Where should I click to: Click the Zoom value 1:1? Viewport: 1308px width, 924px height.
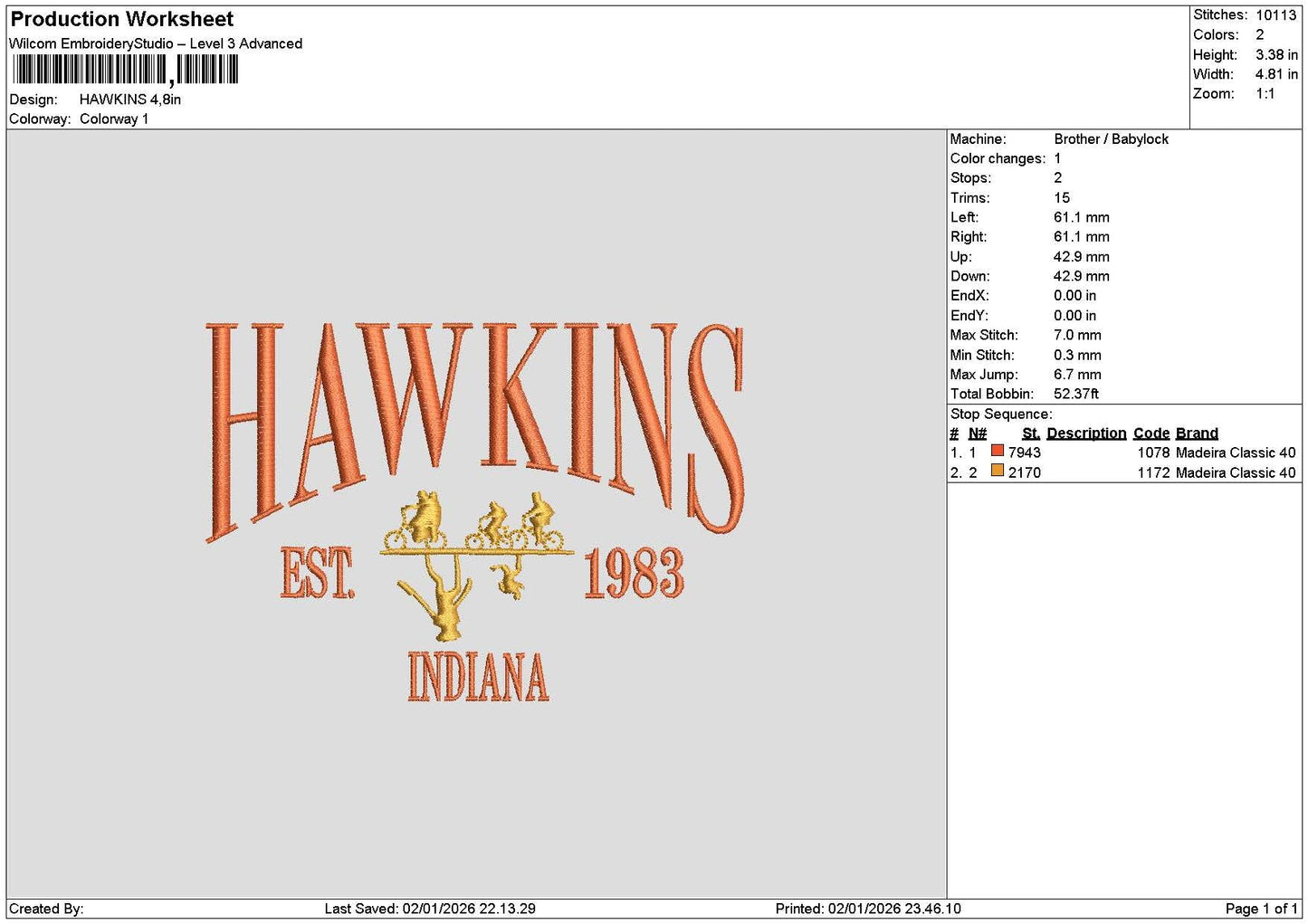click(x=1265, y=94)
